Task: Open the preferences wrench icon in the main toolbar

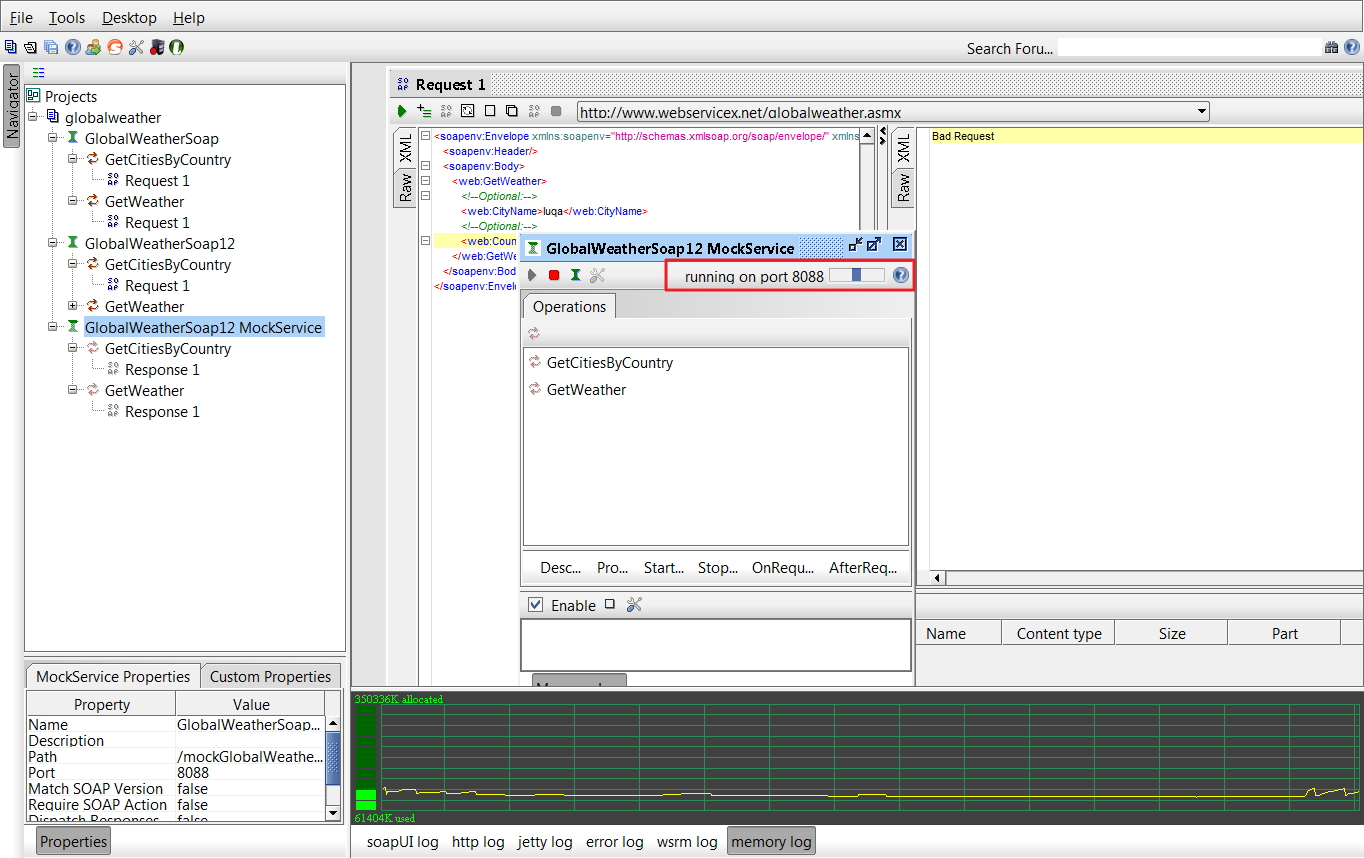Action: [x=137, y=47]
